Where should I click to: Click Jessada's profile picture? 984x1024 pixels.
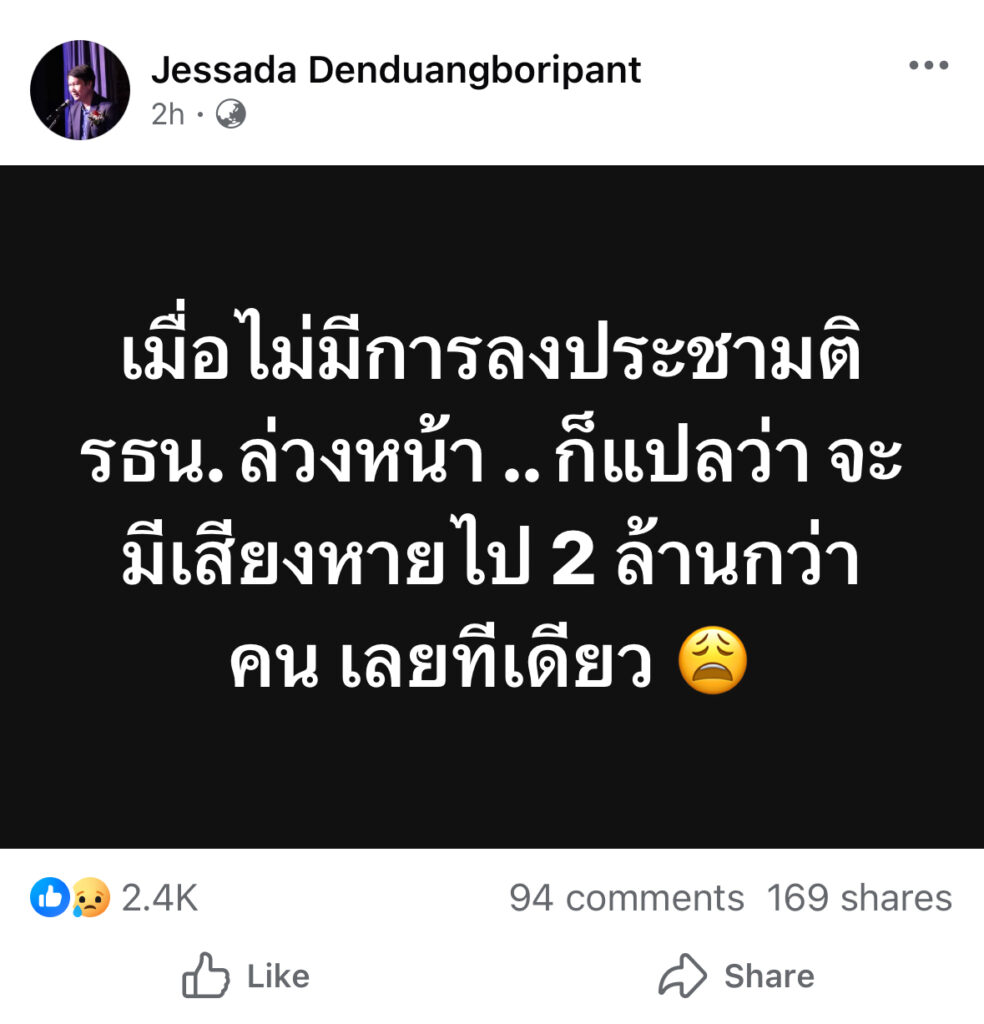(x=80, y=90)
